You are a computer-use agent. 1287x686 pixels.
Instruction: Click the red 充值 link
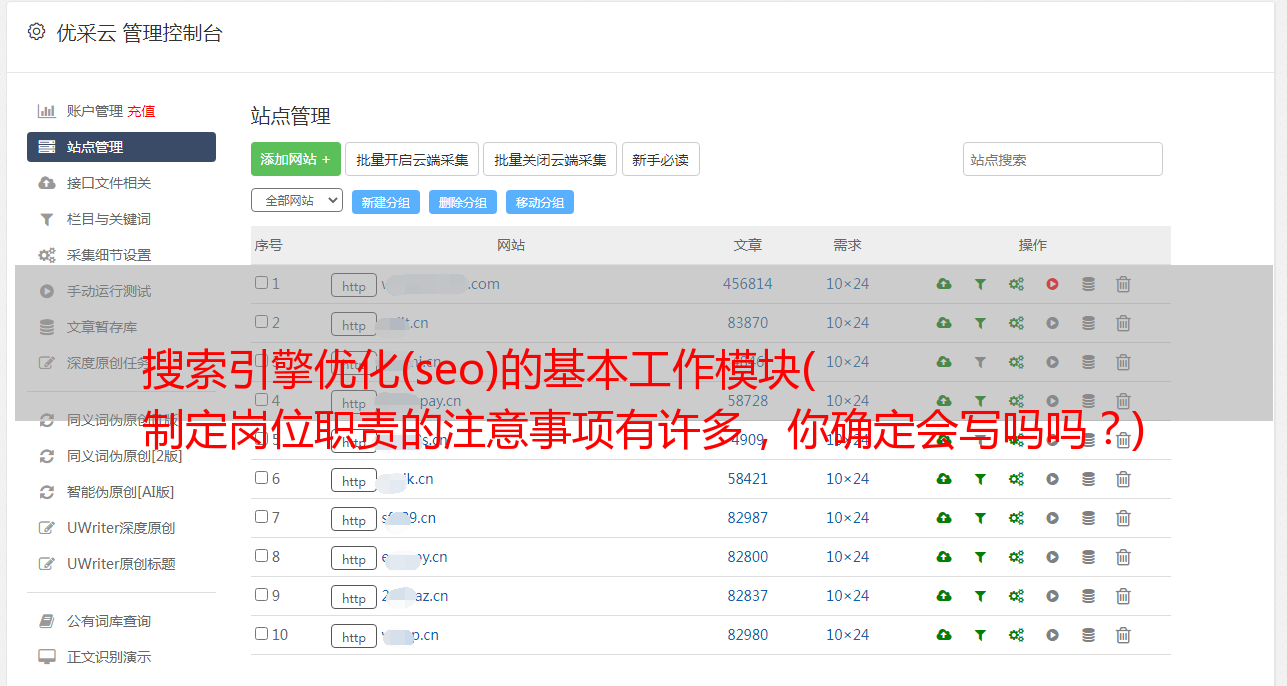pos(141,111)
